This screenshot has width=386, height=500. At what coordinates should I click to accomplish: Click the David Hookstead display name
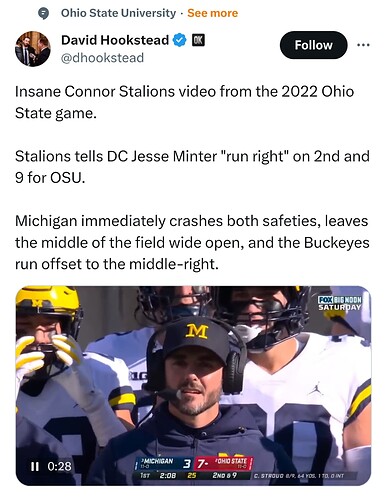pos(115,40)
